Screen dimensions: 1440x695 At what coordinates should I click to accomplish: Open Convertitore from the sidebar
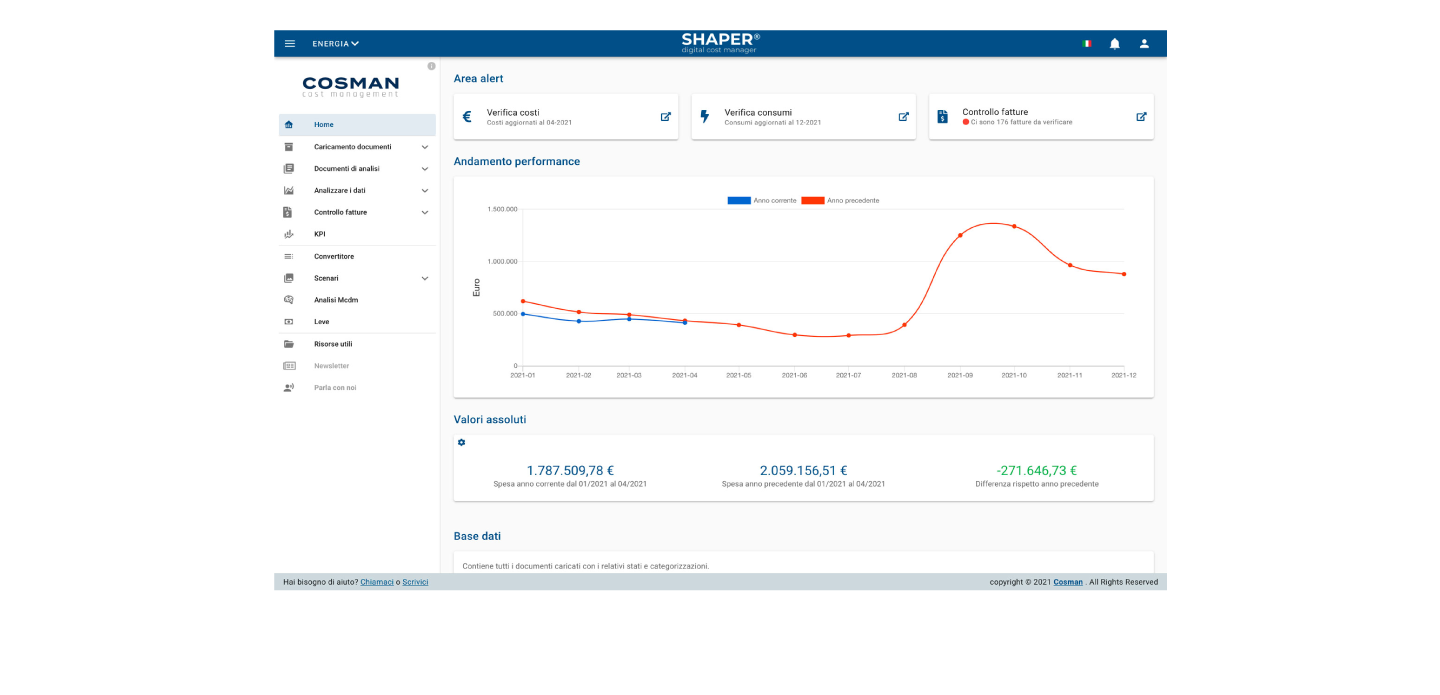333,256
